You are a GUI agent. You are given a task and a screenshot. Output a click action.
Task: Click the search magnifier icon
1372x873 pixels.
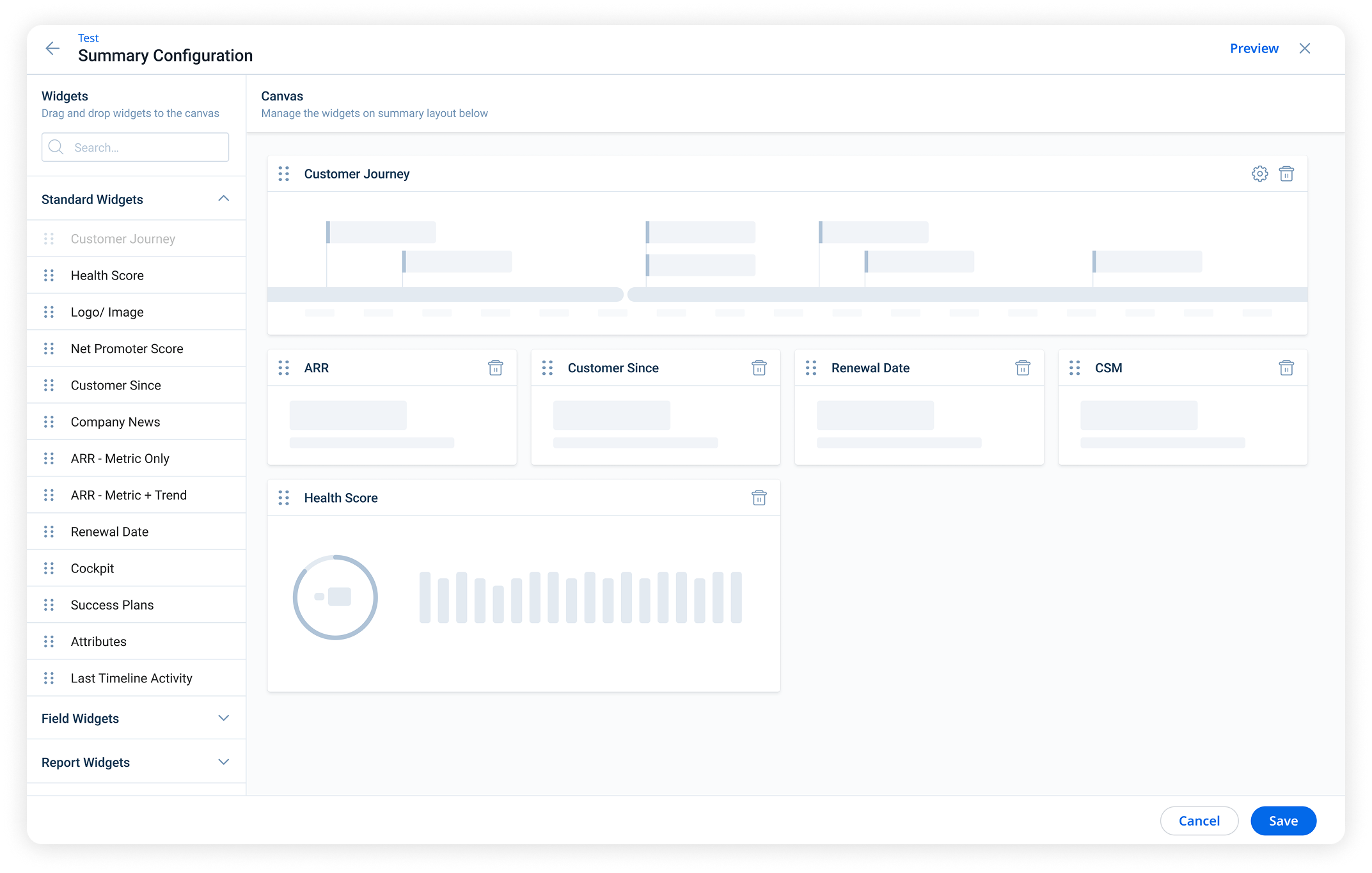56,147
